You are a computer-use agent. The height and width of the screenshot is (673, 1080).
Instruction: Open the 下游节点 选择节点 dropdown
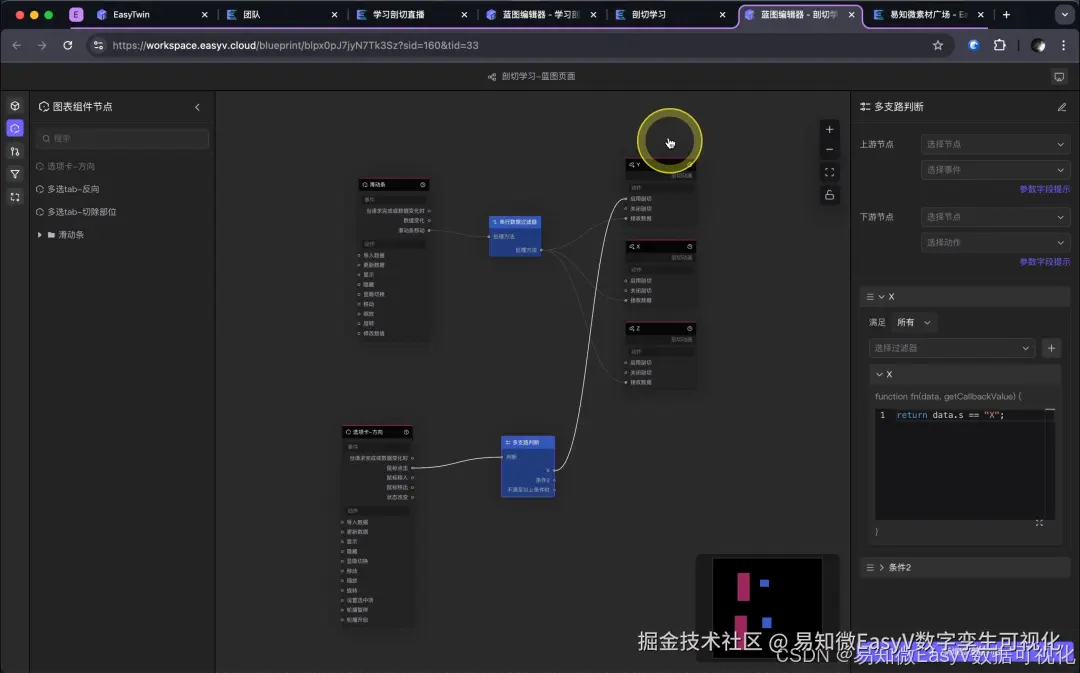(x=995, y=217)
